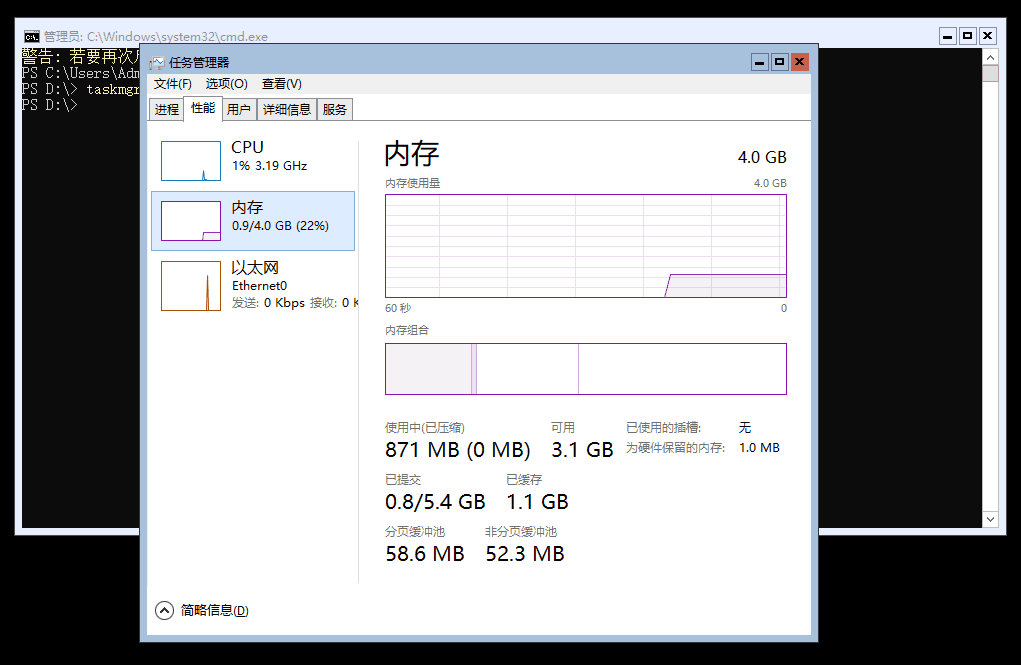Click the 已缓存 1.1 GB statistic
The image size is (1021, 665).
(537, 501)
